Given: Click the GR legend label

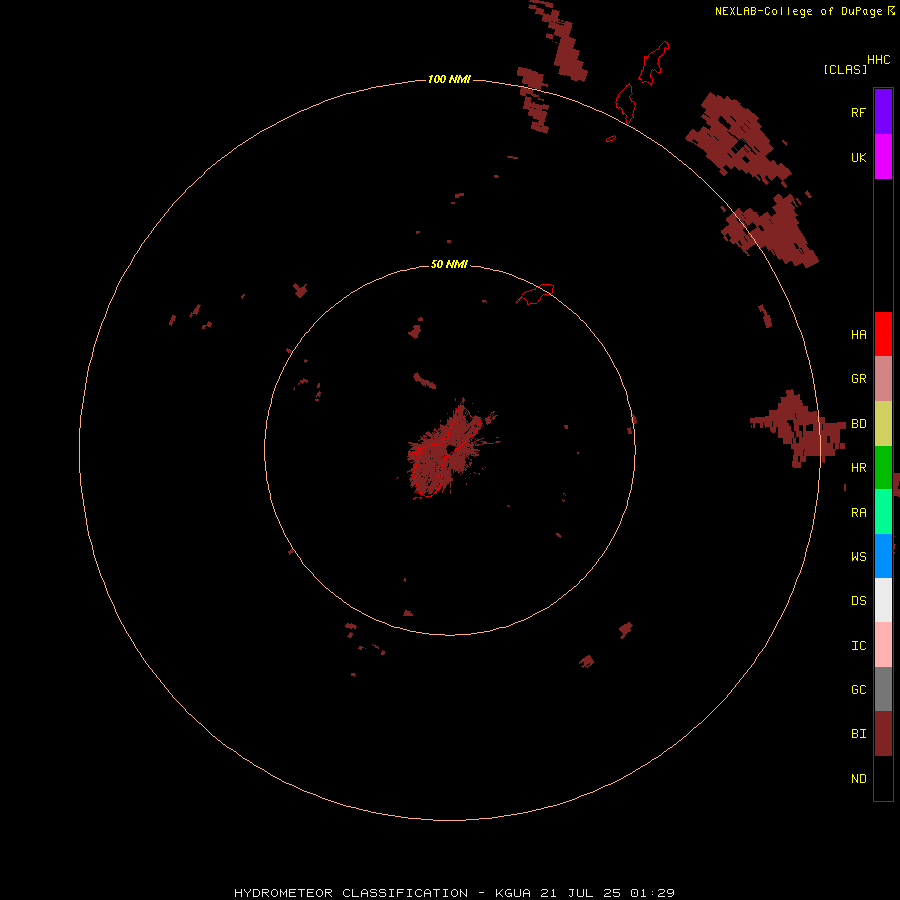Looking at the screenshot, I should (x=858, y=379).
